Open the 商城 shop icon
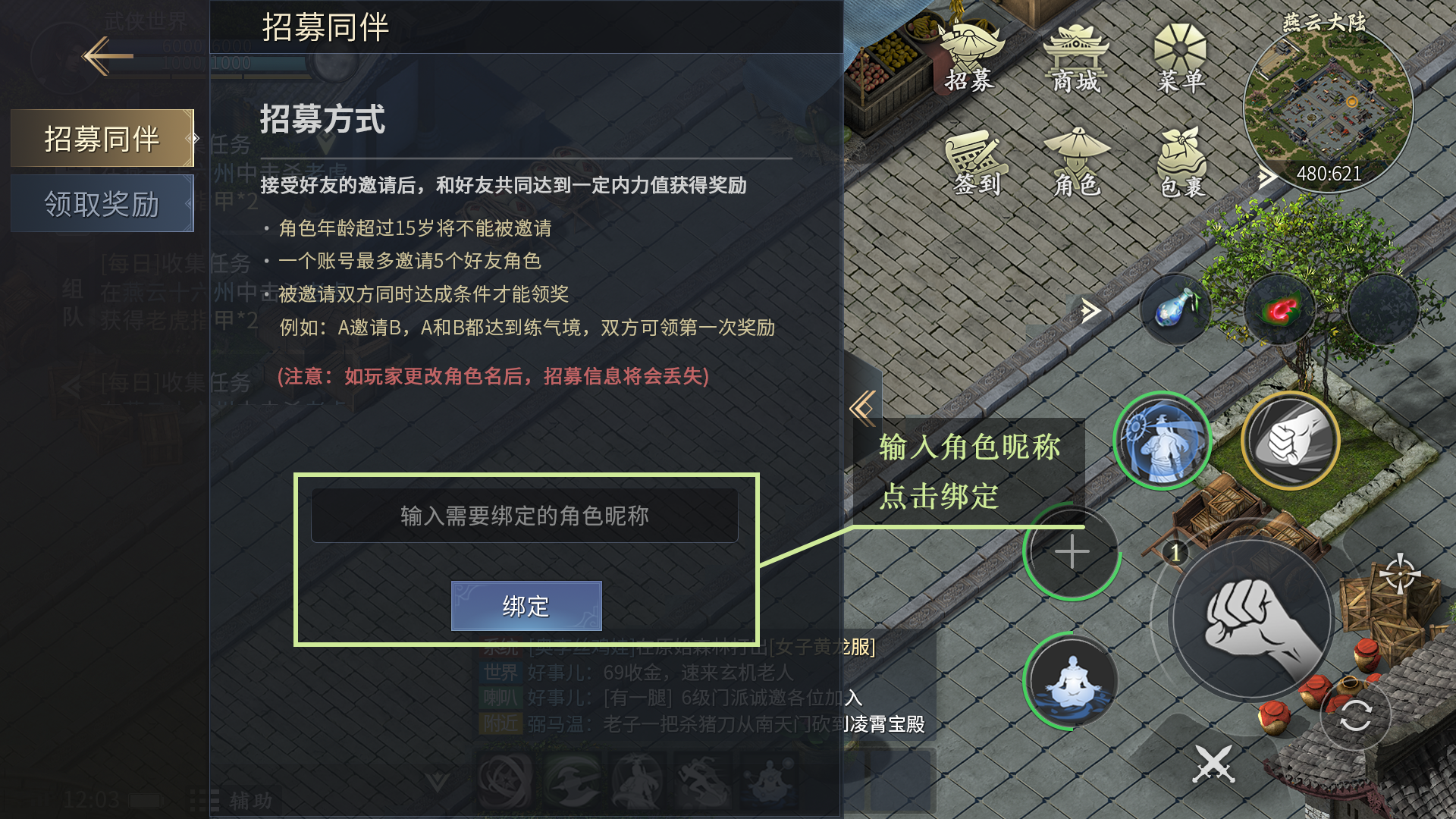Viewport: 1456px width, 819px height. point(1076,58)
